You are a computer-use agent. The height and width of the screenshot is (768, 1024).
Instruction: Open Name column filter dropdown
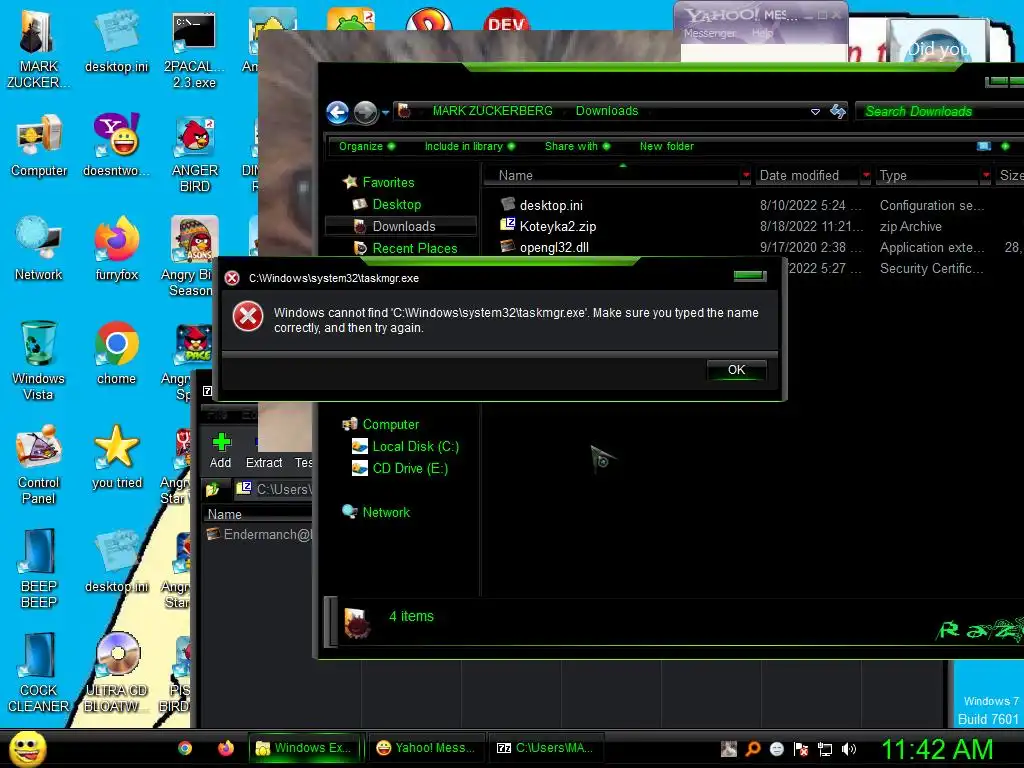[746, 175]
